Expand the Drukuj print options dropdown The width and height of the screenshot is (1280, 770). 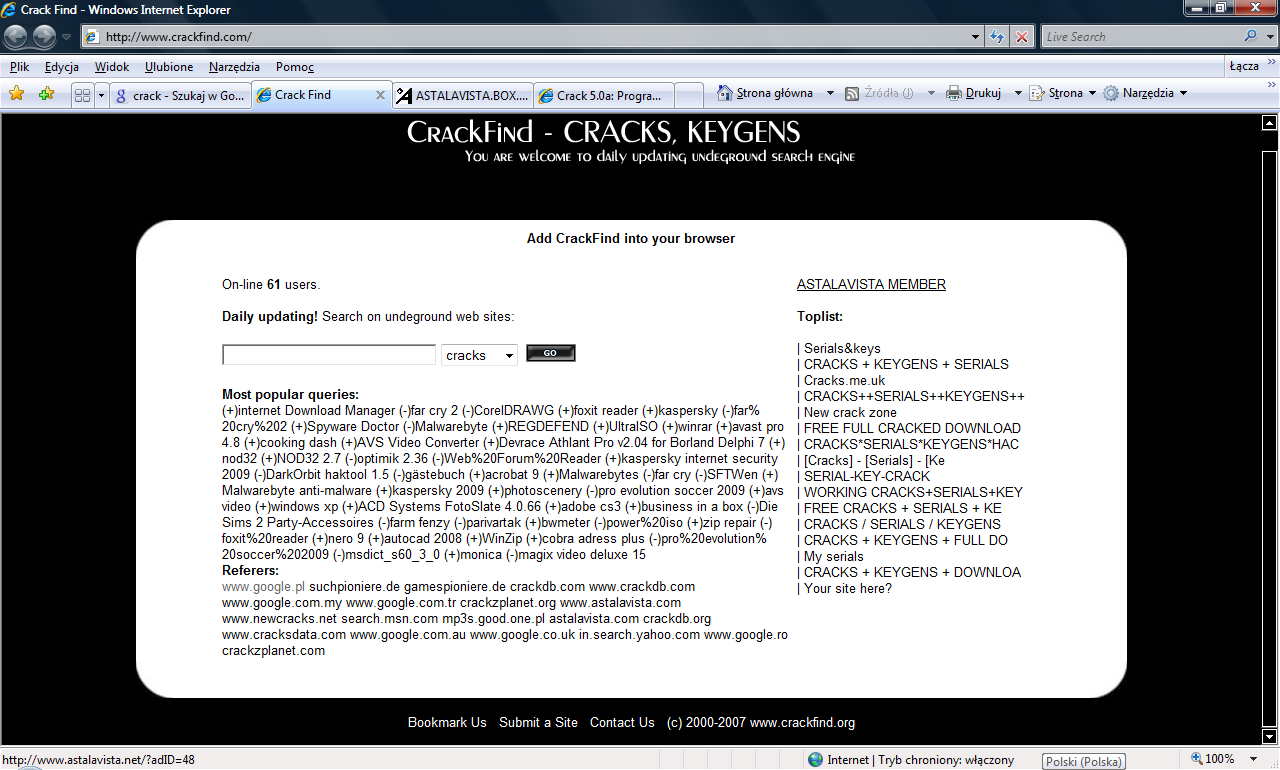click(x=1018, y=93)
